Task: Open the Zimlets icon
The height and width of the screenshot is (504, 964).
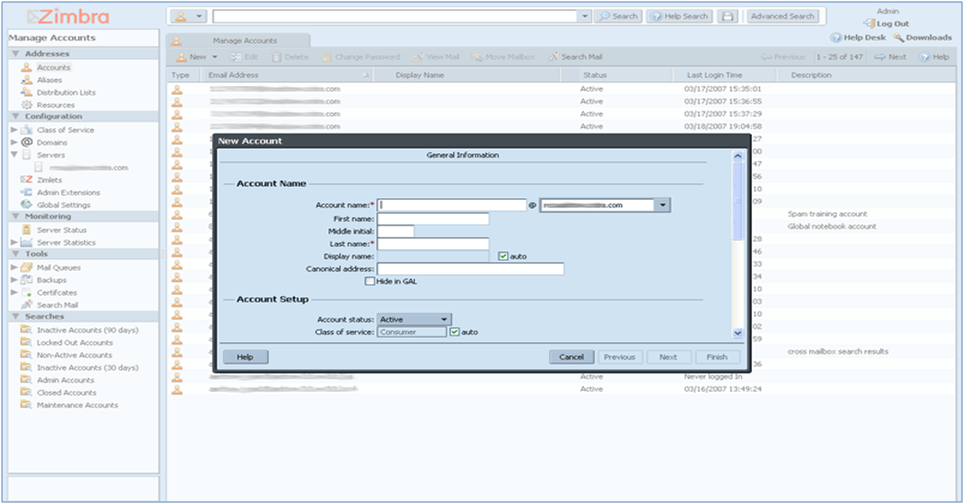Action: [x=26, y=180]
